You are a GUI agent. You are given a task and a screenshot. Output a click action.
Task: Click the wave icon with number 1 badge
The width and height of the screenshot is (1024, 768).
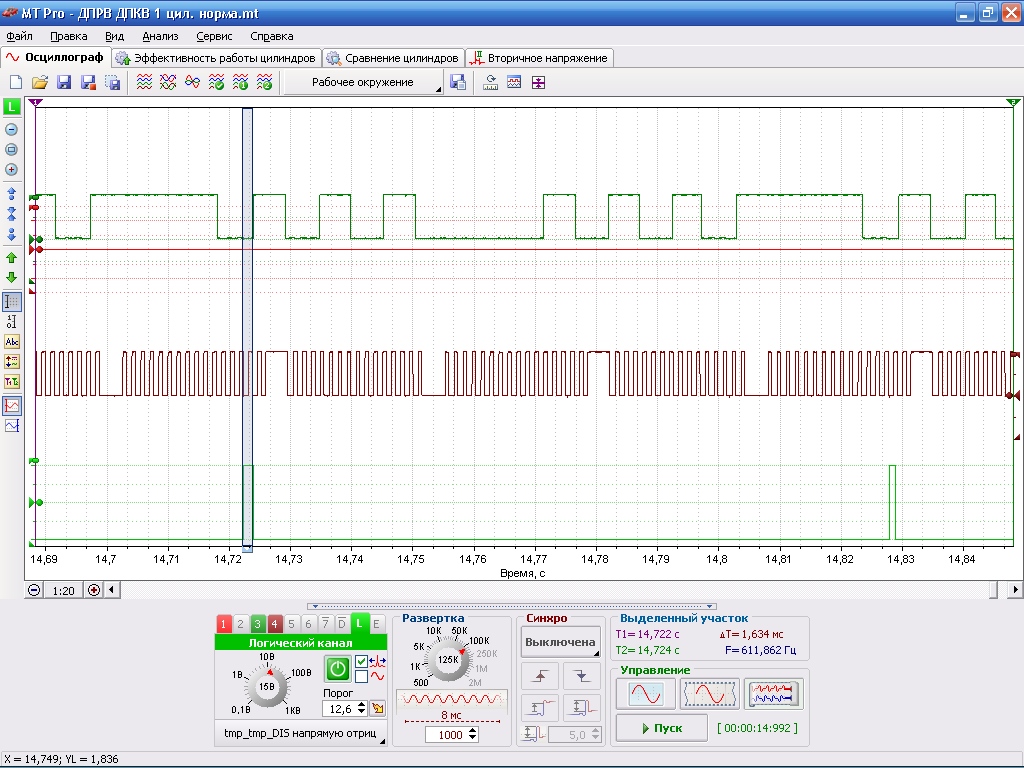coord(240,82)
